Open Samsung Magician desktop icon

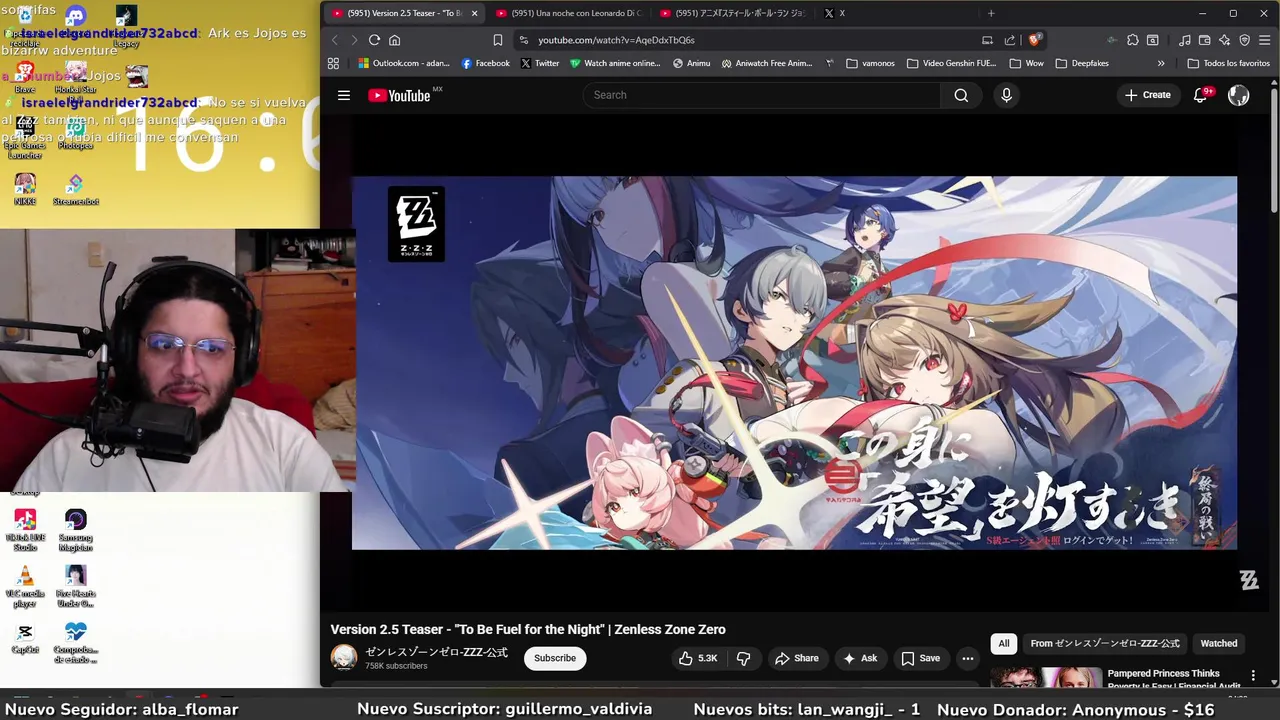75,530
